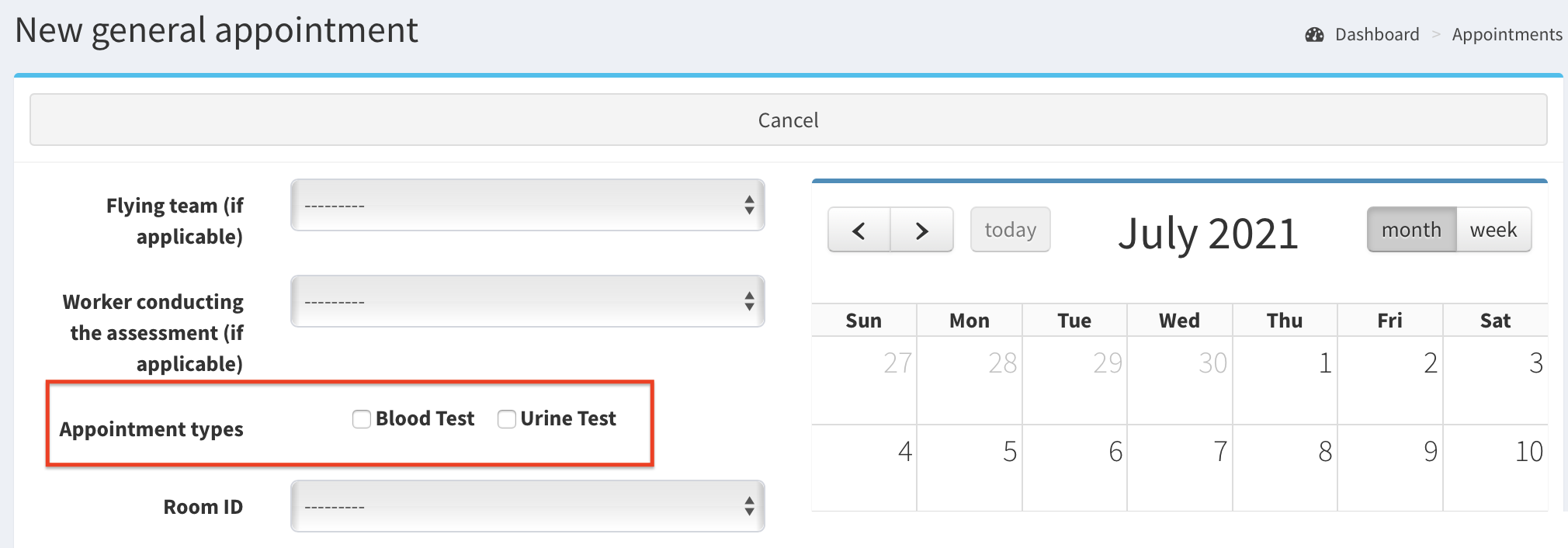
Task: Select Friday July 2 day cell
Action: click(x=1389, y=380)
